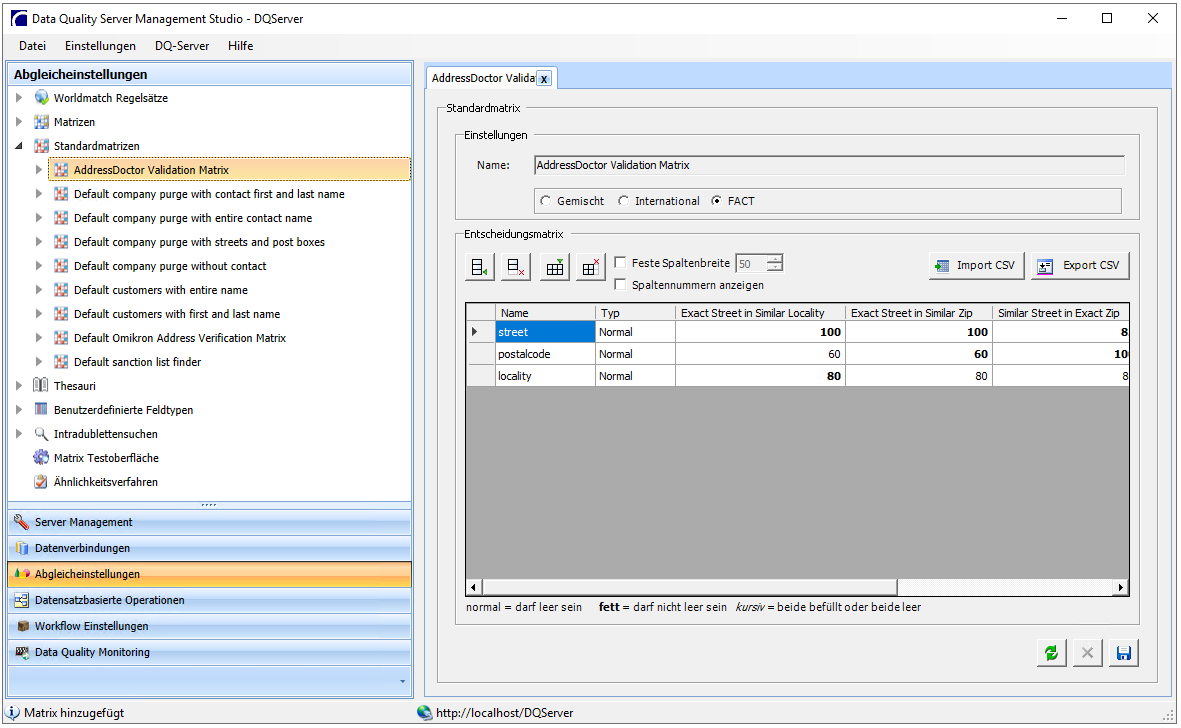Open the DQ-Server menu
The height and width of the screenshot is (728, 1181).
point(182,46)
